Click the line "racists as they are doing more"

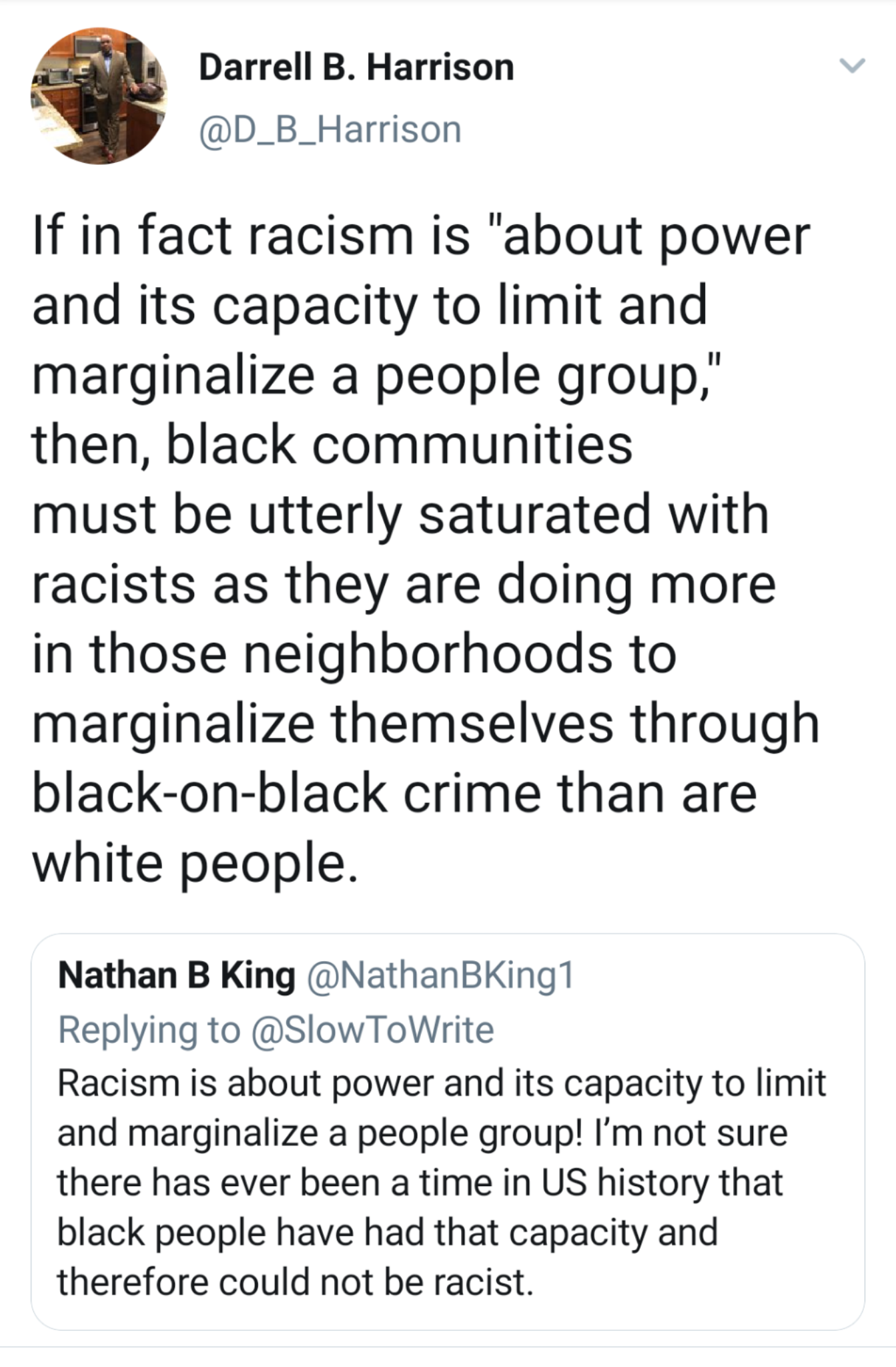point(404,584)
